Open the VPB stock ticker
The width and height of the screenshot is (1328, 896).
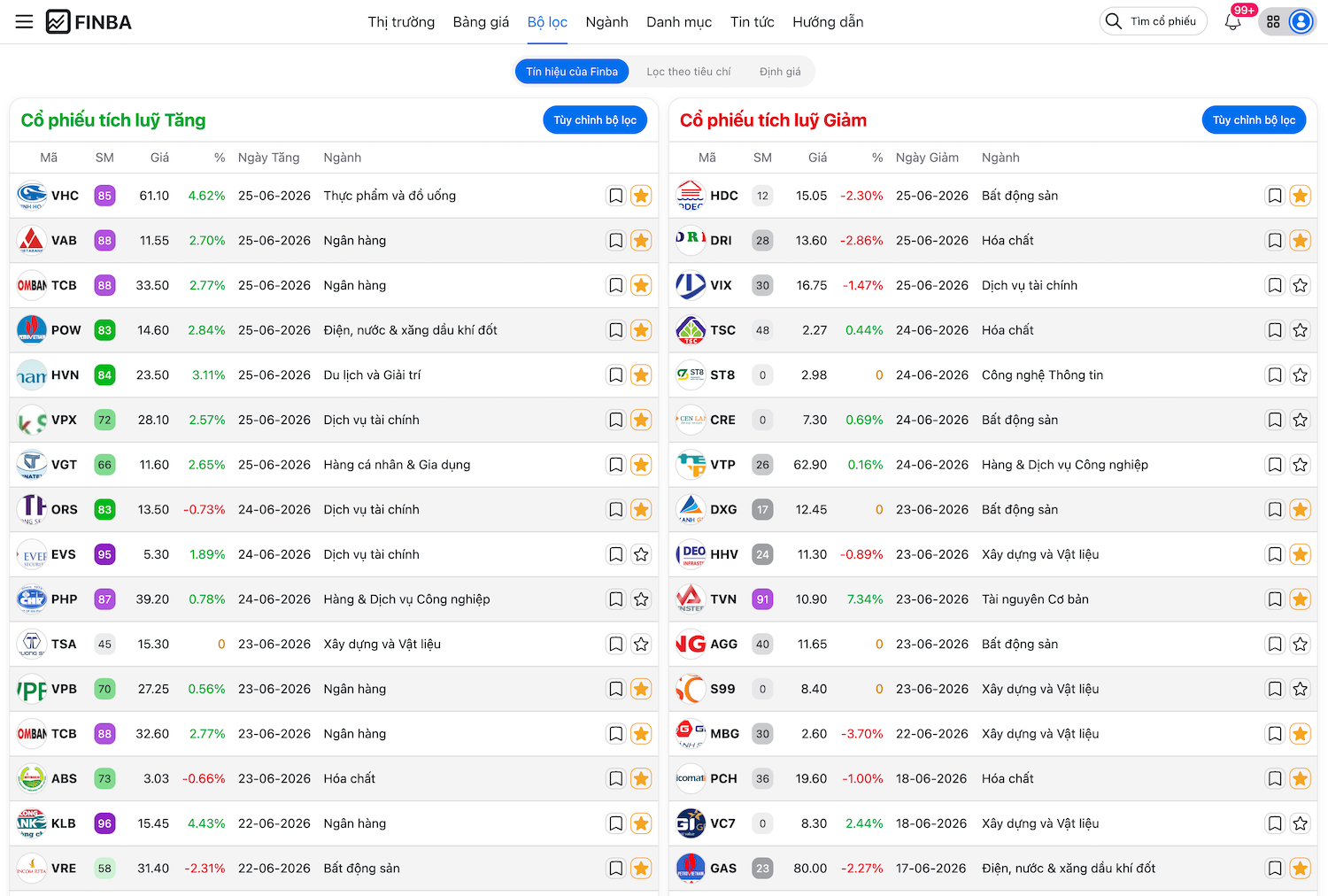pyautogui.click(x=64, y=689)
